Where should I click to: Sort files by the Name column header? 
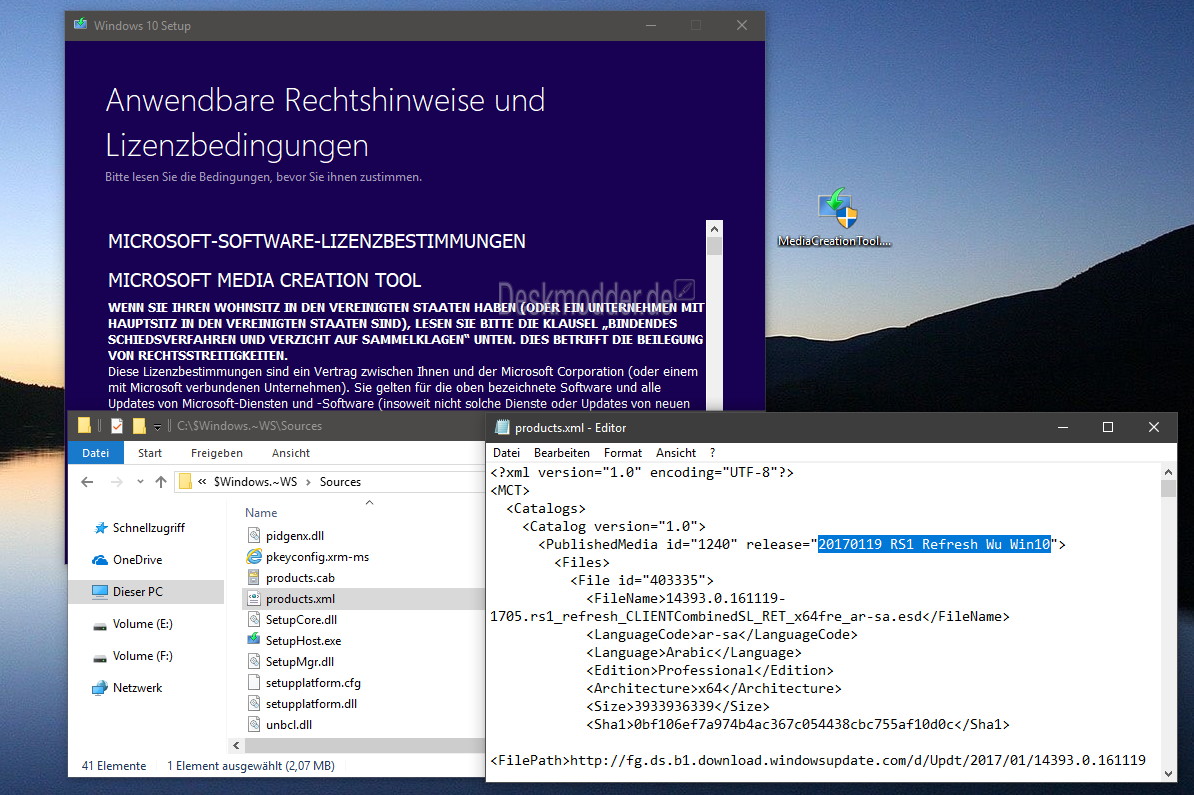(x=261, y=512)
